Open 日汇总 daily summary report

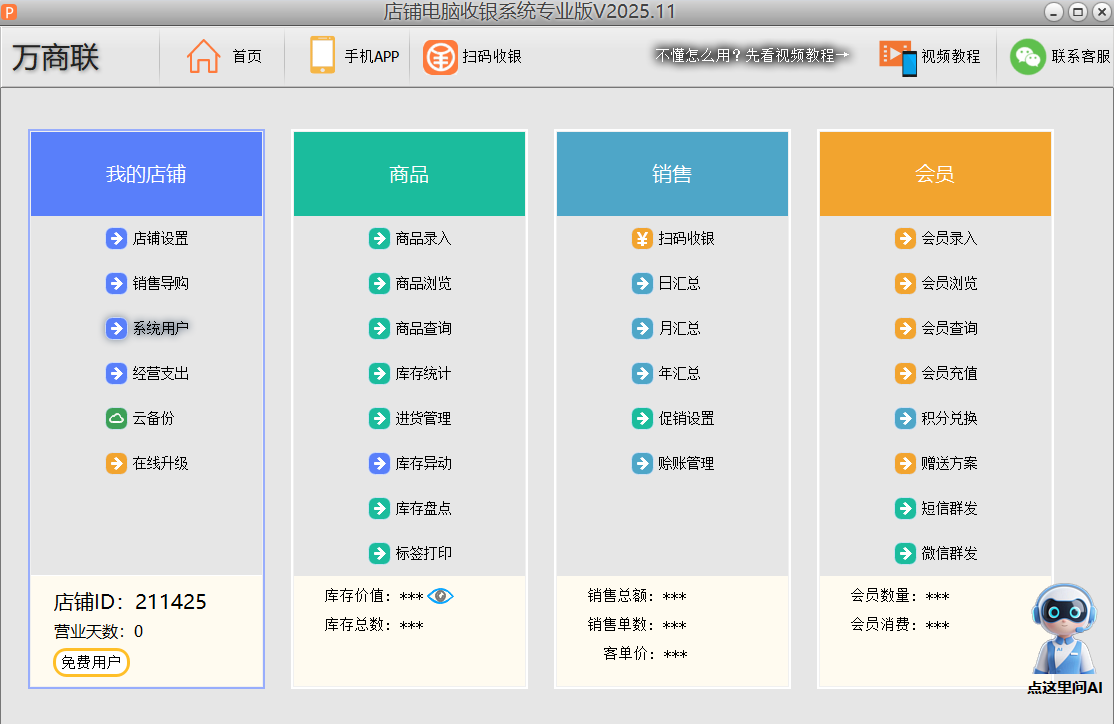[679, 283]
